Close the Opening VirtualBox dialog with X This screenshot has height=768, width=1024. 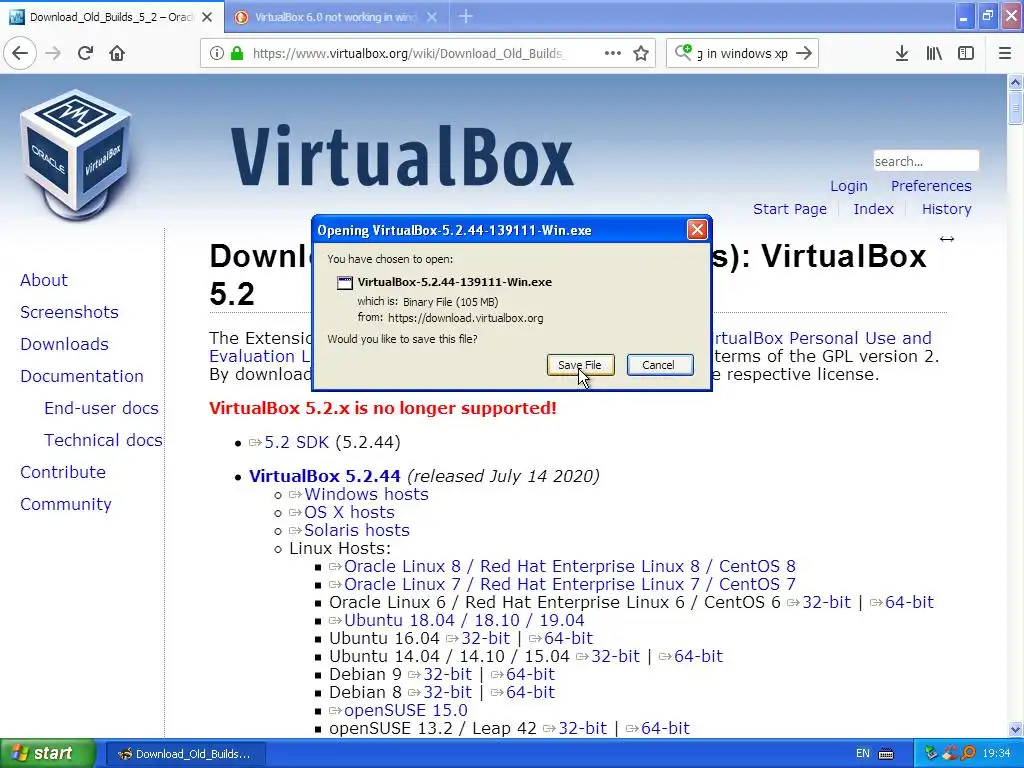click(x=697, y=230)
